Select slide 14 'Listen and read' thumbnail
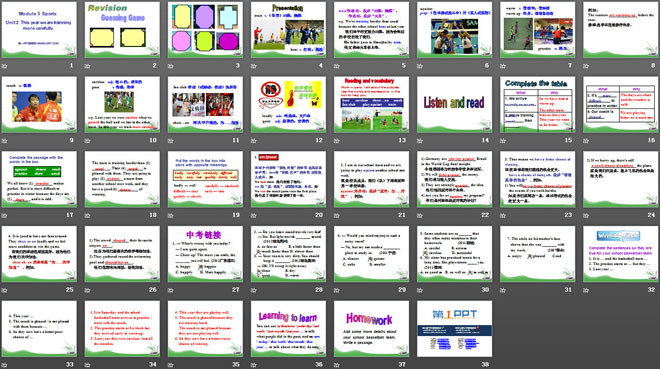660x369 pixels. coord(455,104)
